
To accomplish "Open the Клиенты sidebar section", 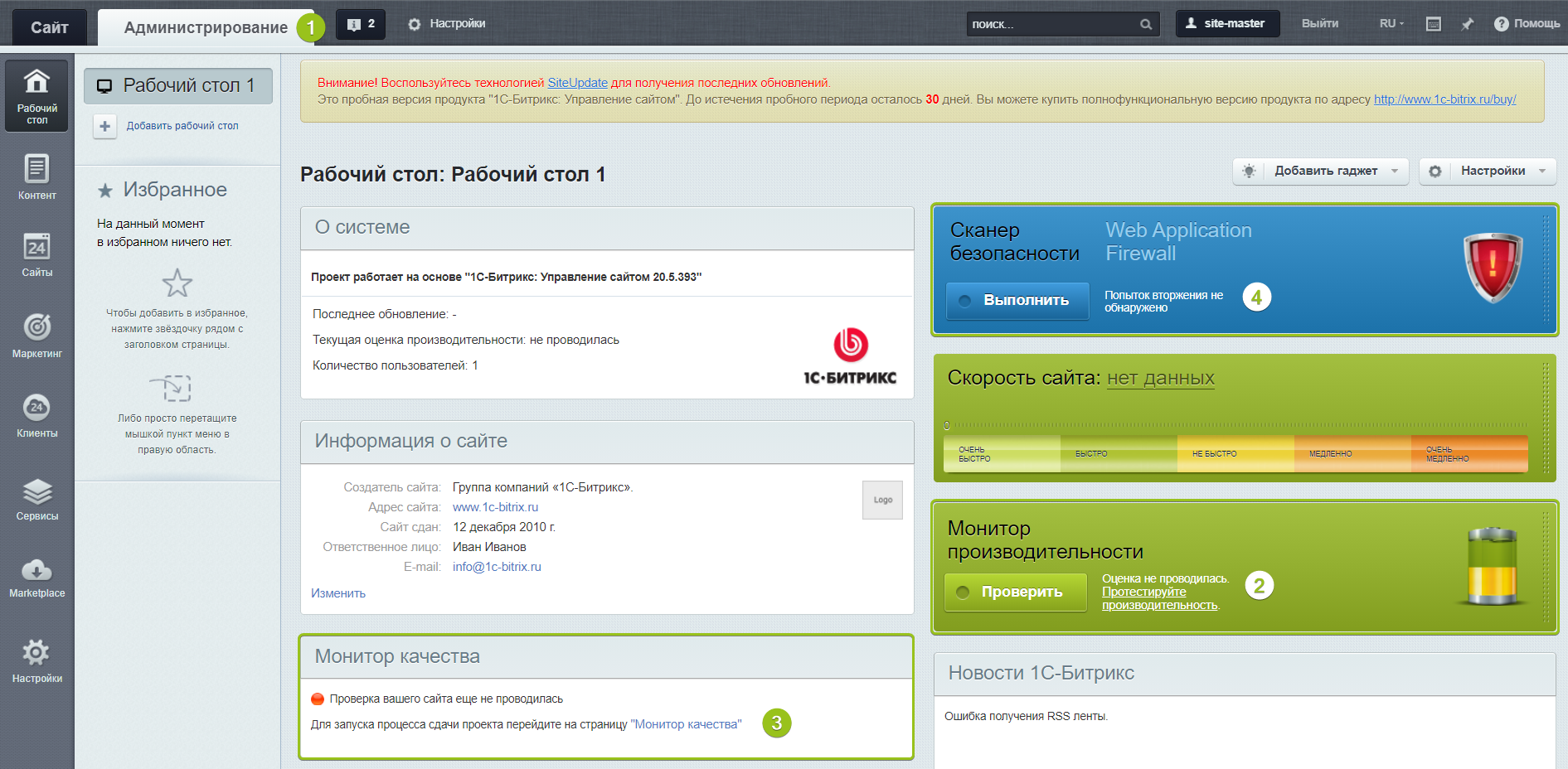I will 37,415.
